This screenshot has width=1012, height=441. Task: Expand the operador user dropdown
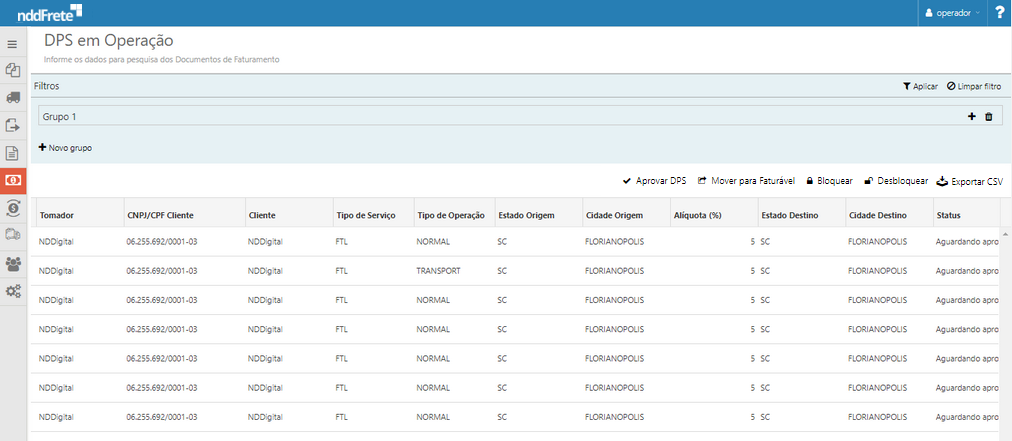point(952,13)
